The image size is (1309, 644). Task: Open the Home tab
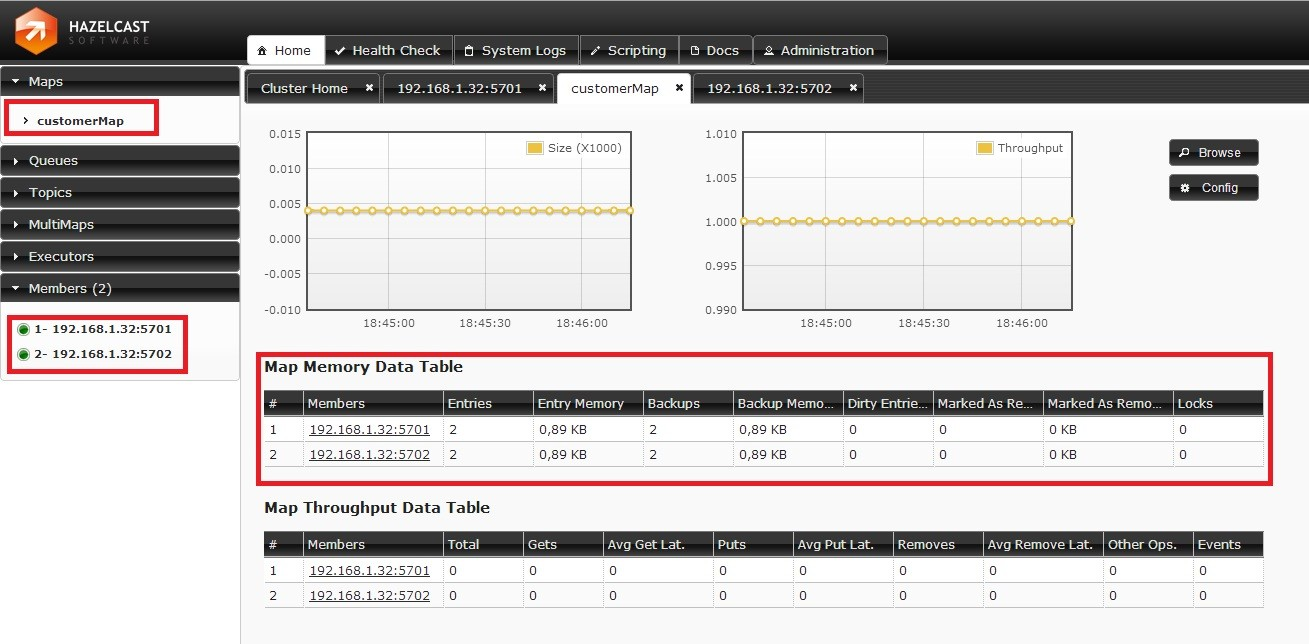coord(284,50)
